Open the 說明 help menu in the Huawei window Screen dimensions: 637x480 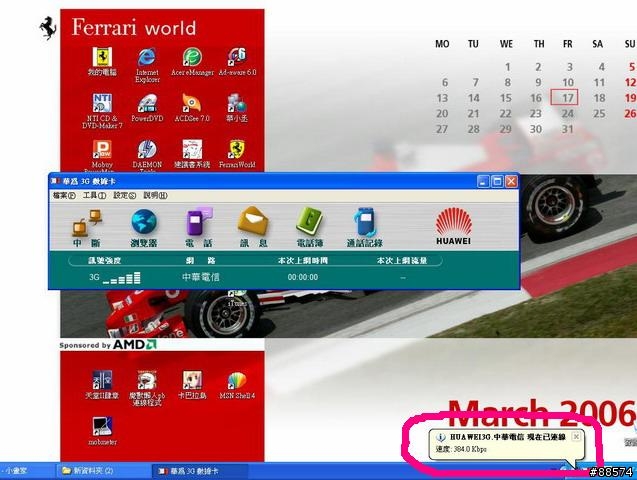pyautogui.click(x=155, y=196)
